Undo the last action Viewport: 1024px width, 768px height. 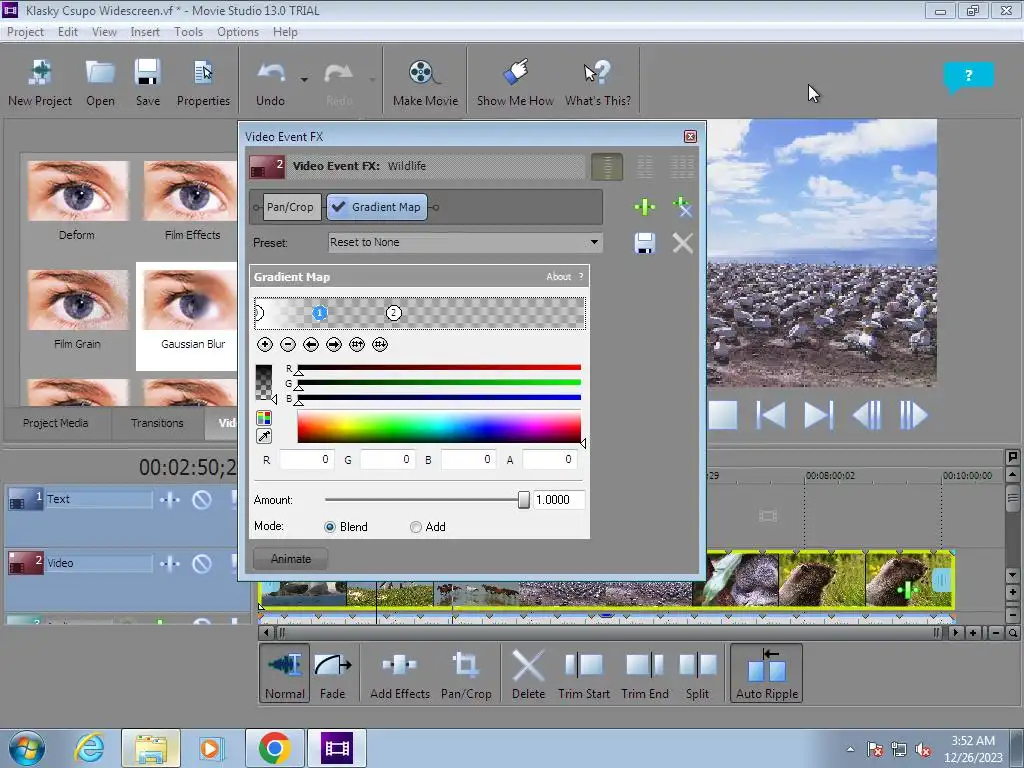pyautogui.click(x=270, y=83)
